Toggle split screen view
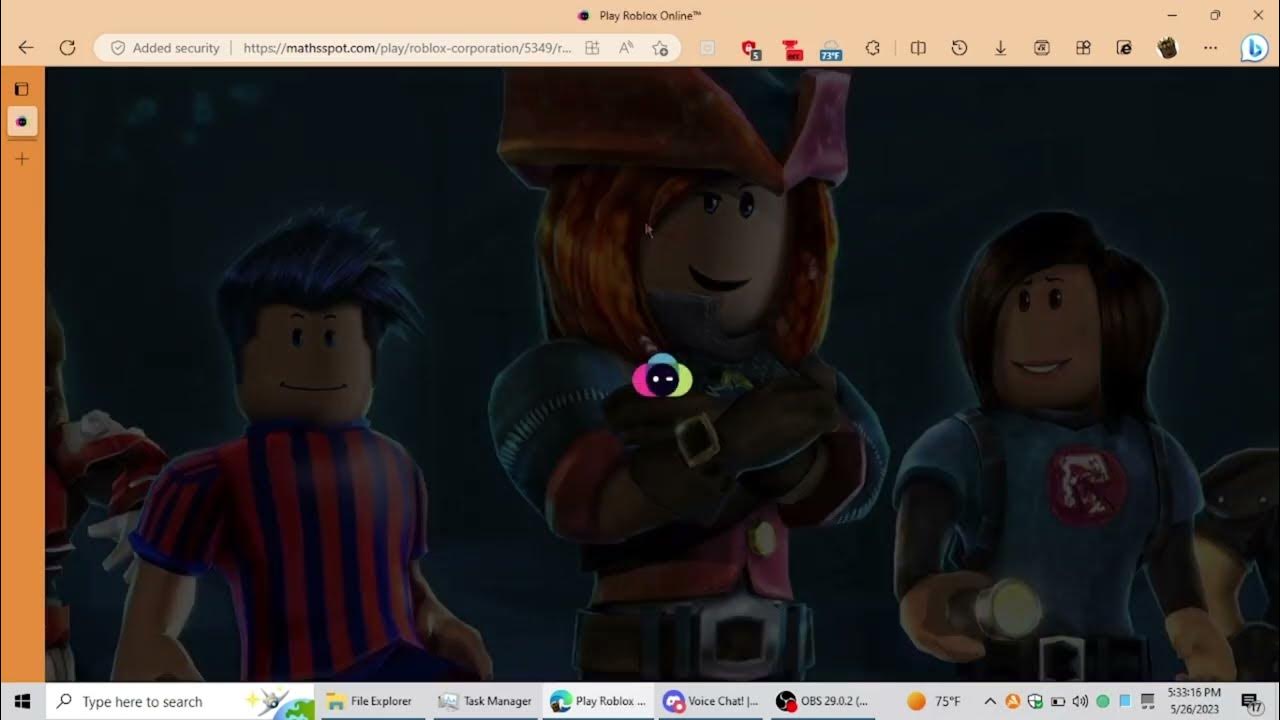This screenshot has height=720, width=1280. tap(918, 47)
